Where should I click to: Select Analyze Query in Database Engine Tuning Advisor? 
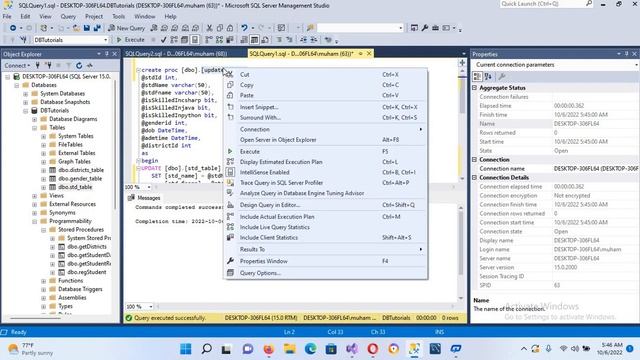click(x=325, y=193)
